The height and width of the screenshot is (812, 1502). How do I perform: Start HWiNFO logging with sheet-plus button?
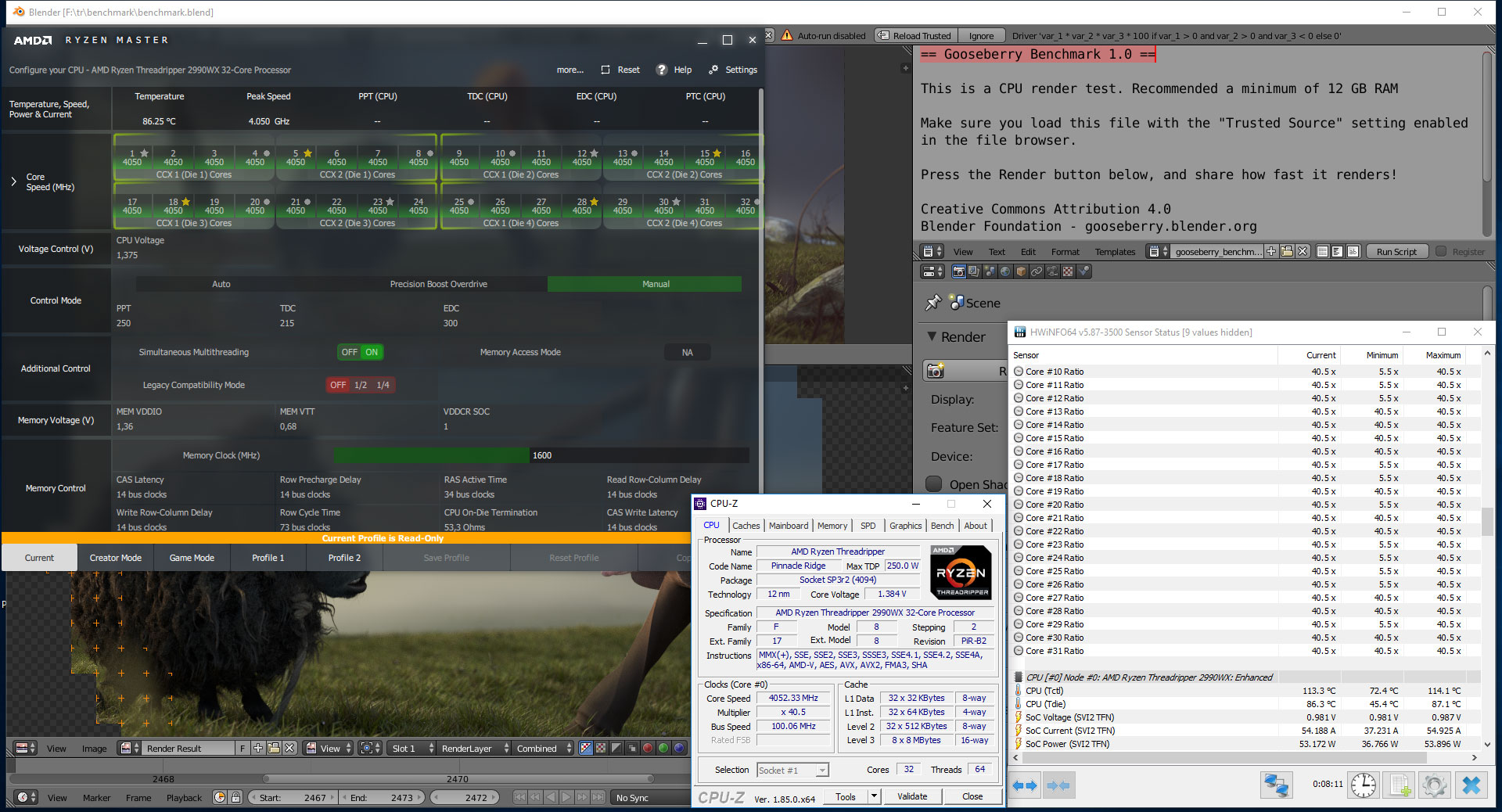pos(1400,785)
